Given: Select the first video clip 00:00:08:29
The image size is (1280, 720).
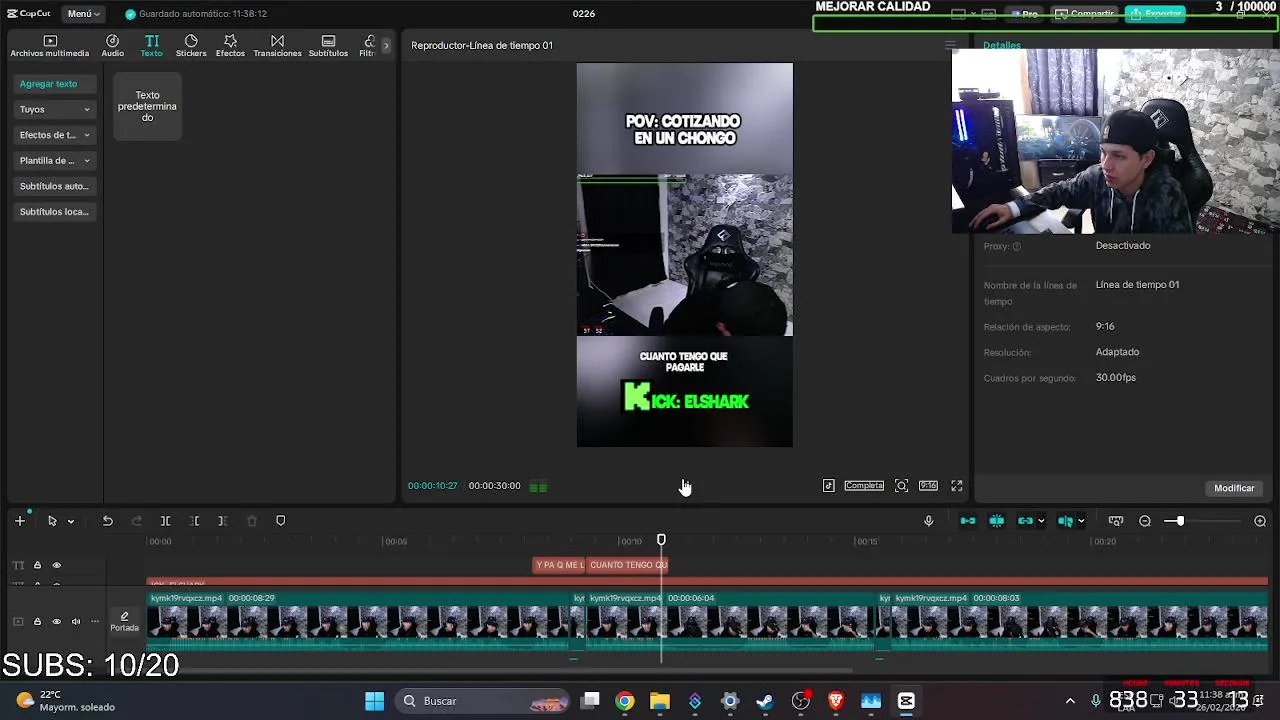Looking at the screenshot, I should point(359,620).
